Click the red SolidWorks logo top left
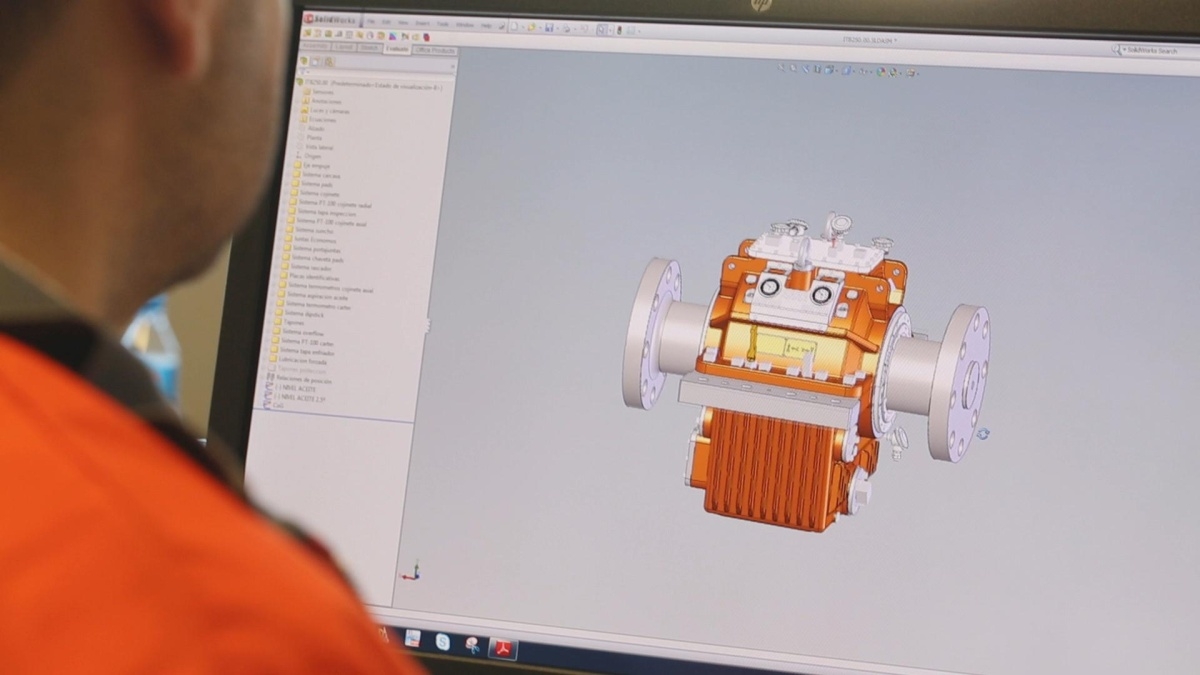This screenshot has width=1200, height=675. coord(309,18)
